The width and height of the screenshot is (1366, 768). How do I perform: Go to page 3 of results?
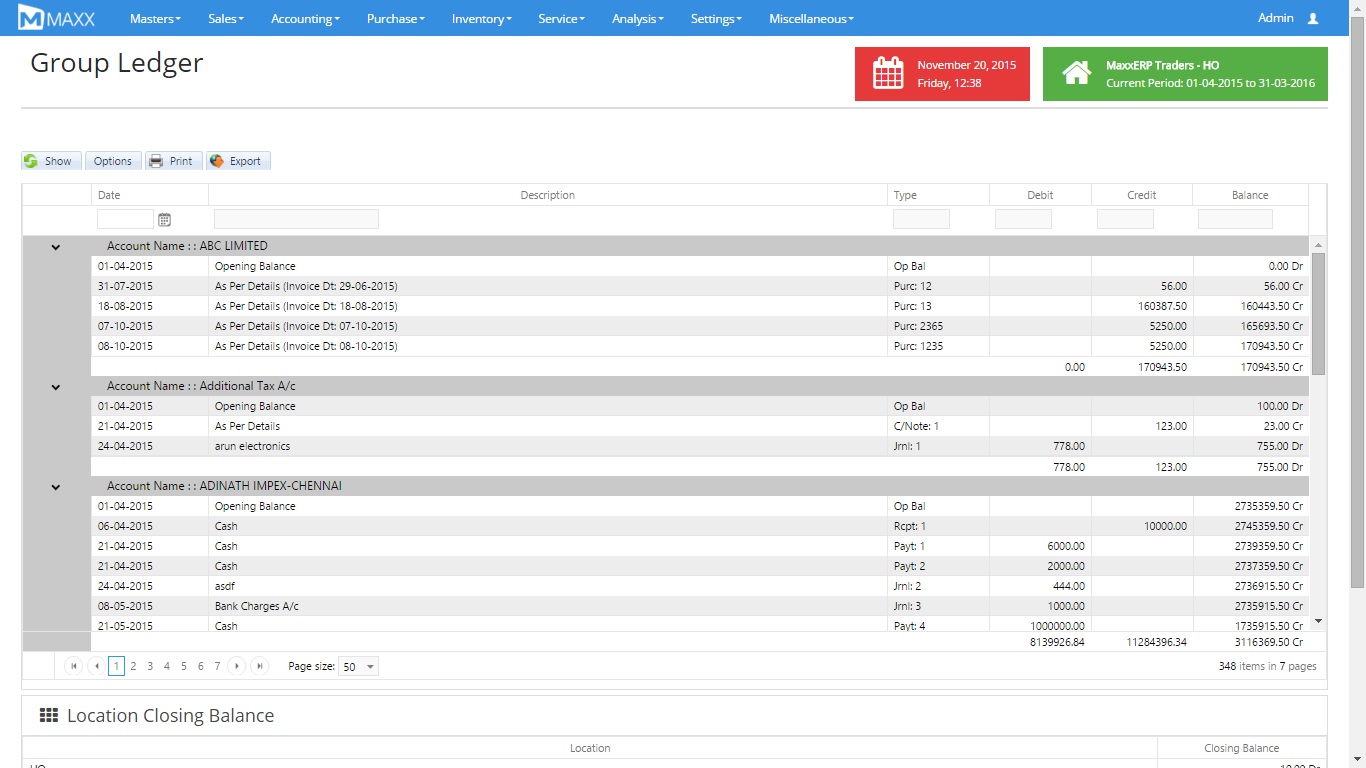click(x=150, y=666)
